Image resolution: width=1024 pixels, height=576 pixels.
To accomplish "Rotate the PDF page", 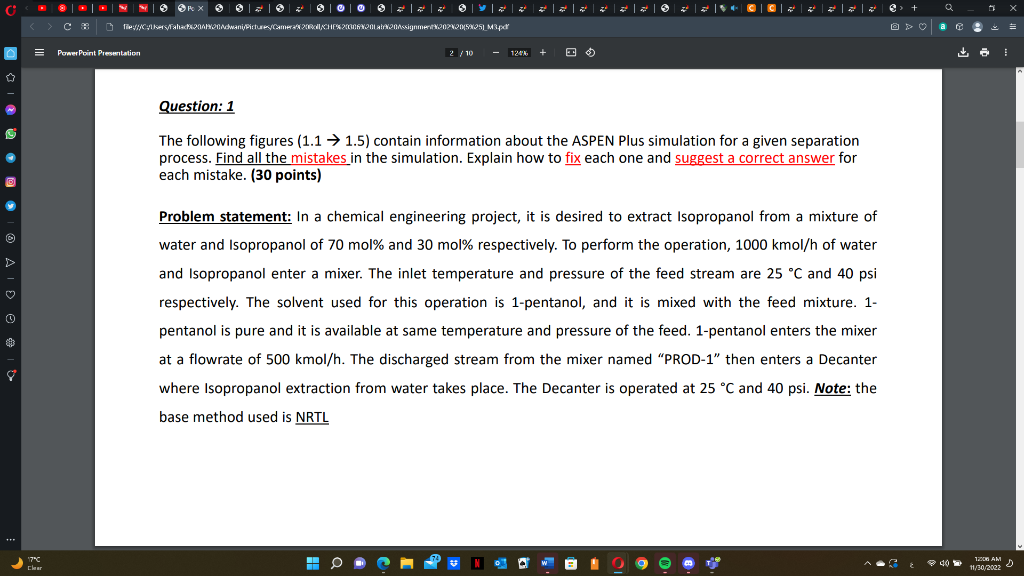I will coord(590,52).
